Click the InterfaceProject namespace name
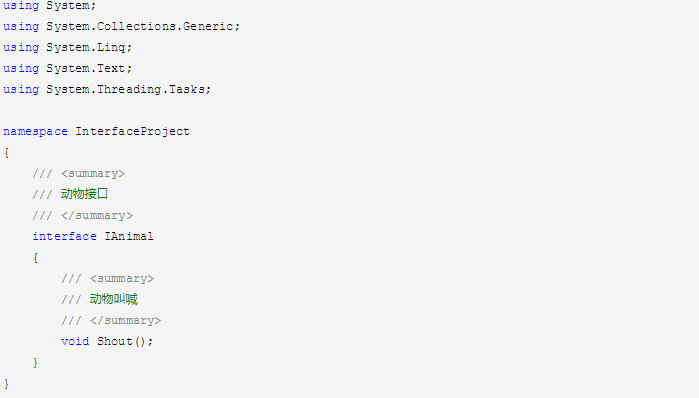This screenshot has height=398, width=699. 132,131
